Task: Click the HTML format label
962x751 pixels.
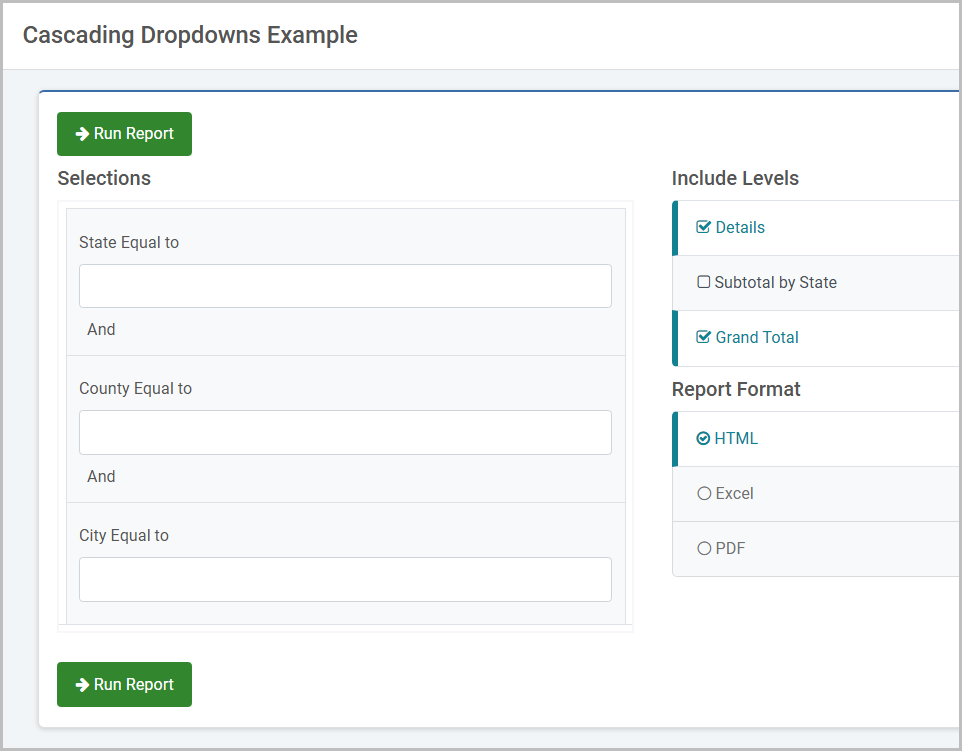Action: click(x=736, y=439)
